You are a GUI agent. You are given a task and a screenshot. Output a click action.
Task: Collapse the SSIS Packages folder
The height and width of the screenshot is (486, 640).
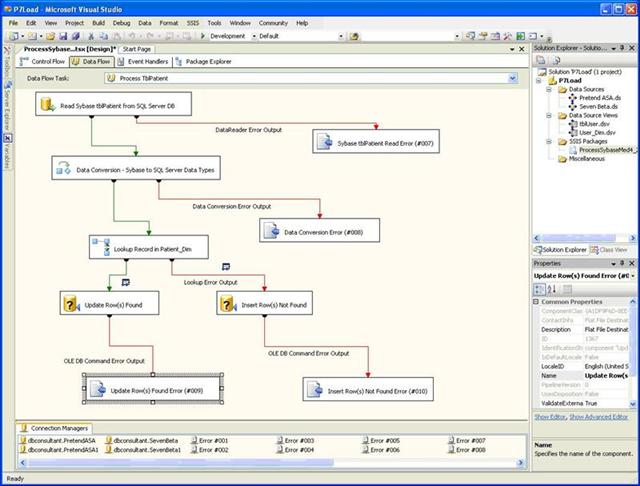coord(549,142)
